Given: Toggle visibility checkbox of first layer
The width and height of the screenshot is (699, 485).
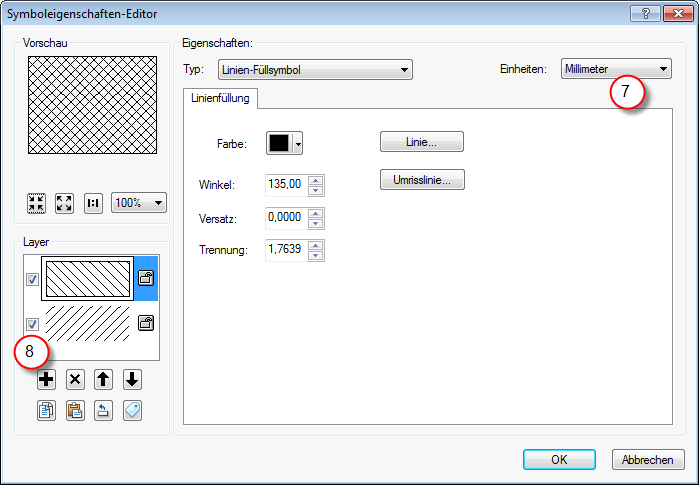Looking at the screenshot, I should point(32,280).
